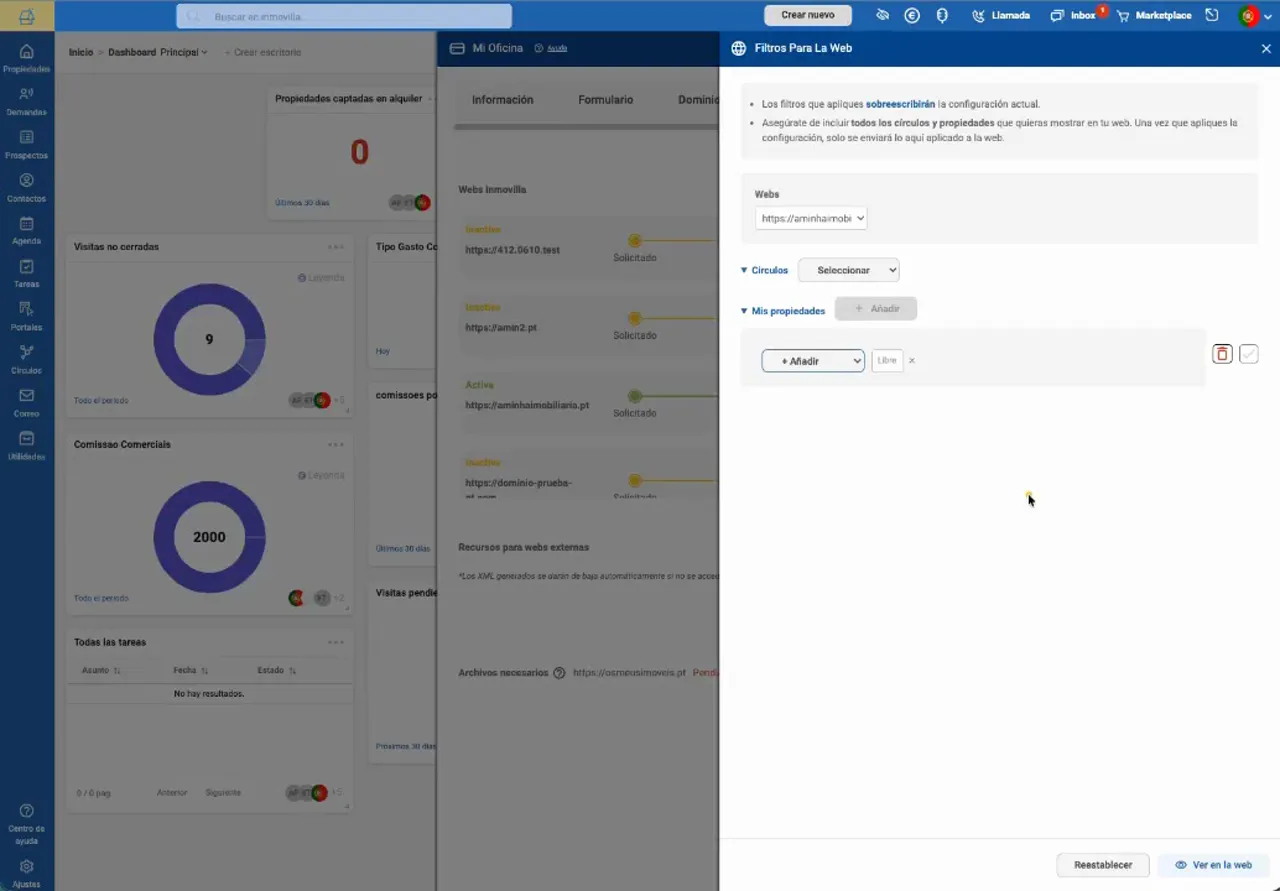The height and width of the screenshot is (891, 1280).
Task: Go to Contactos in the sidebar
Action: (26, 187)
